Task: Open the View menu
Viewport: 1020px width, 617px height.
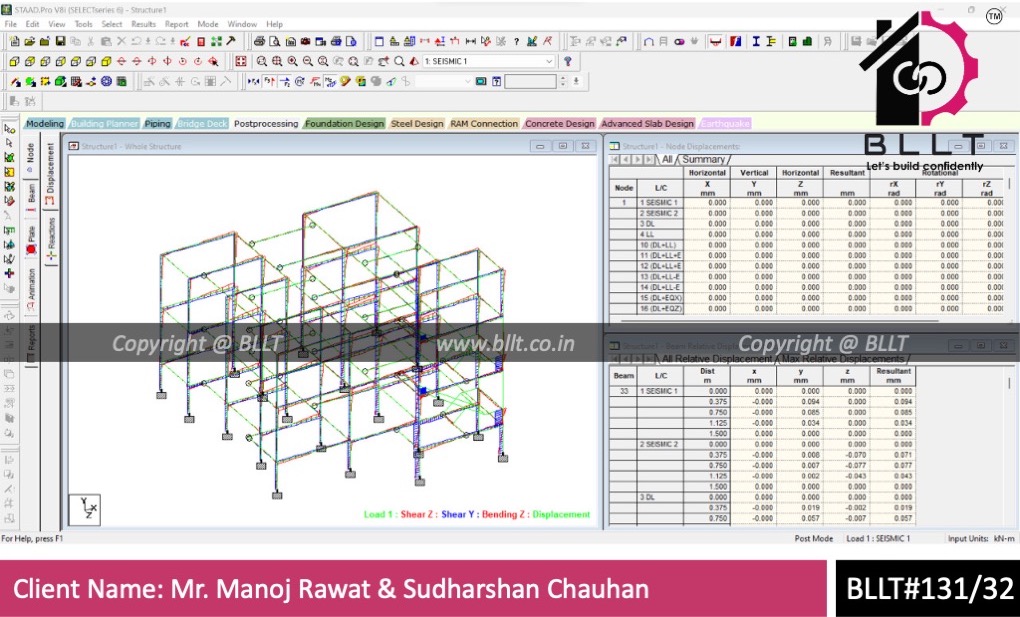Action: coord(57,24)
